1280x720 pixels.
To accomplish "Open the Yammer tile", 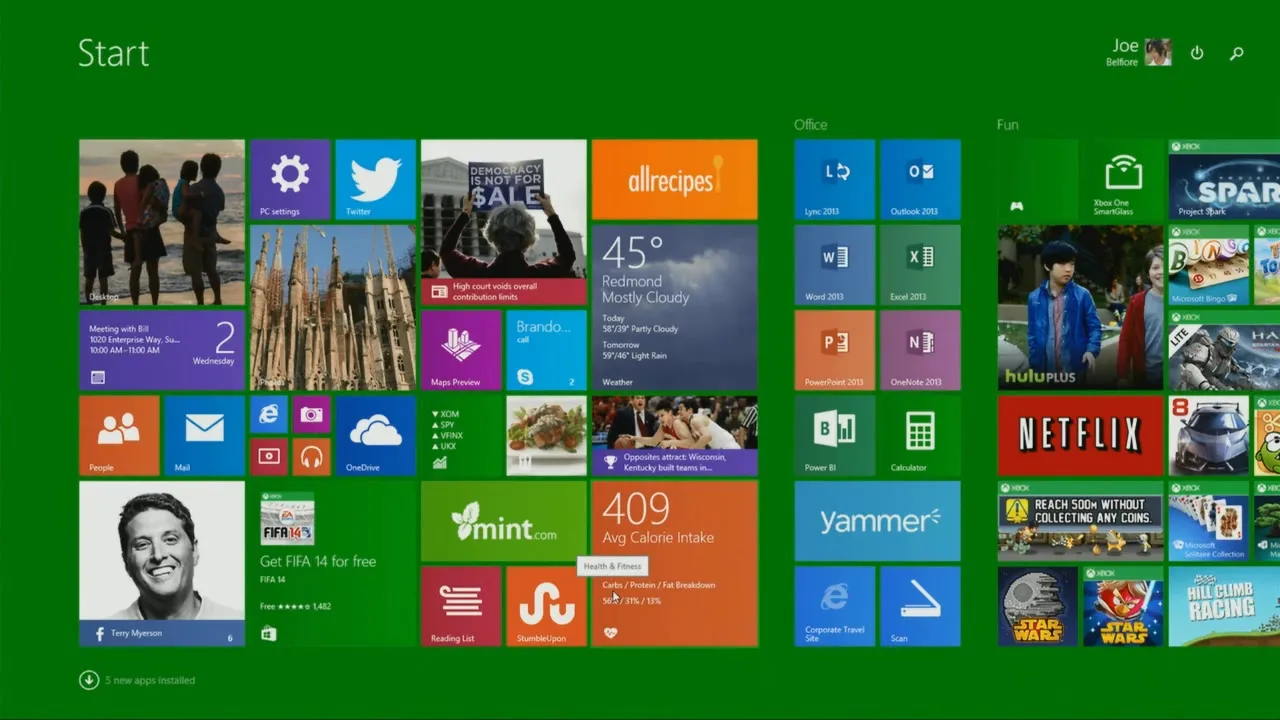I will (877, 521).
